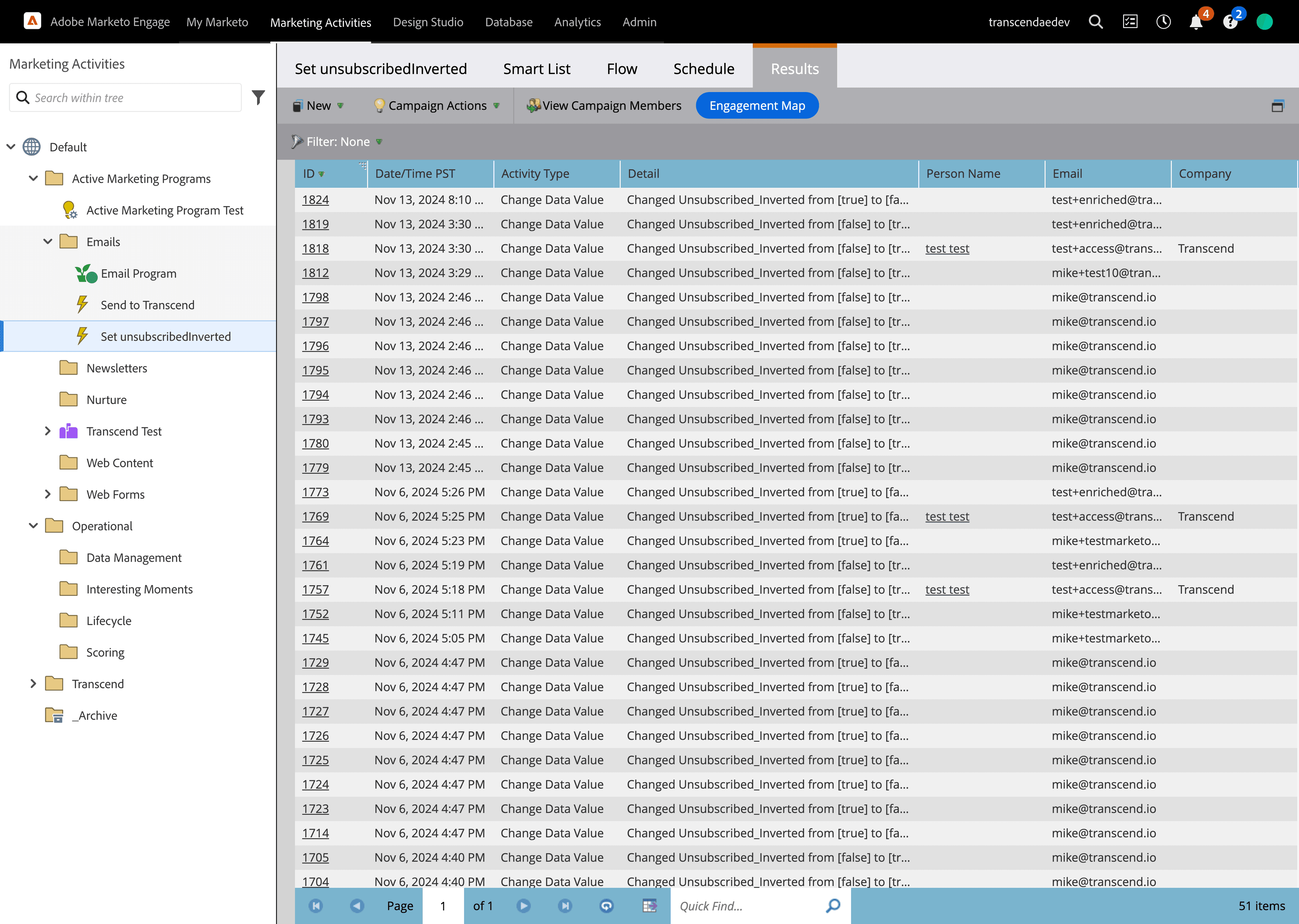The height and width of the screenshot is (924, 1299).
Task: Open the Design Studio menu
Action: (428, 22)
